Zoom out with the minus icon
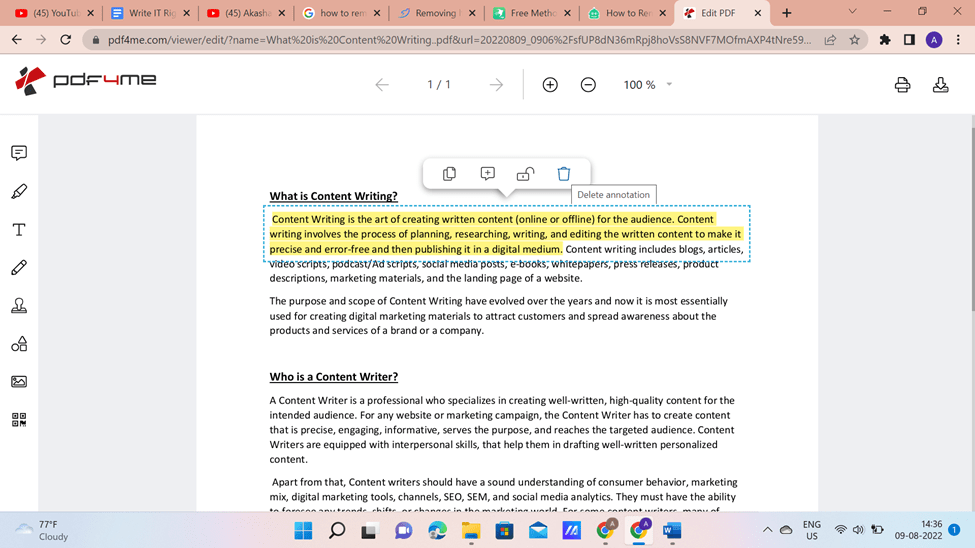975x548 pixels. coord(588,85)
